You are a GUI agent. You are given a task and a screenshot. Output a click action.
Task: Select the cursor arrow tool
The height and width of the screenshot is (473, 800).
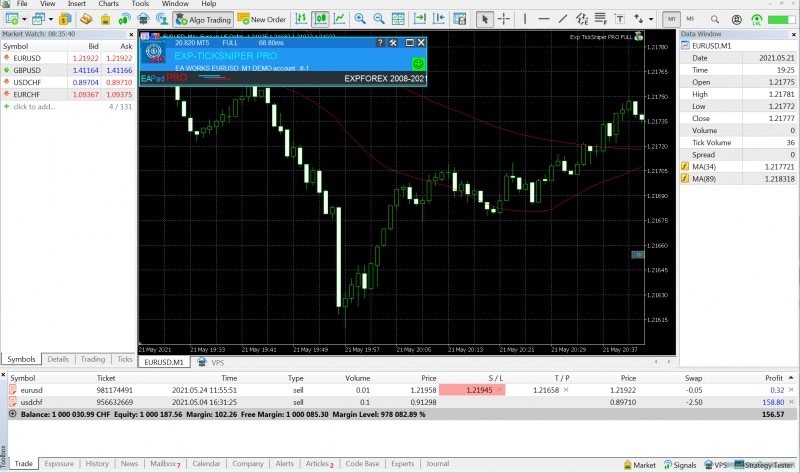click(485, 19)
